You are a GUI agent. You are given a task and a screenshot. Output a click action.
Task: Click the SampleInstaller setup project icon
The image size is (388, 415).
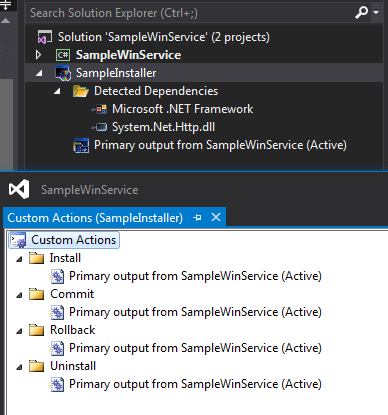(63, 73)
